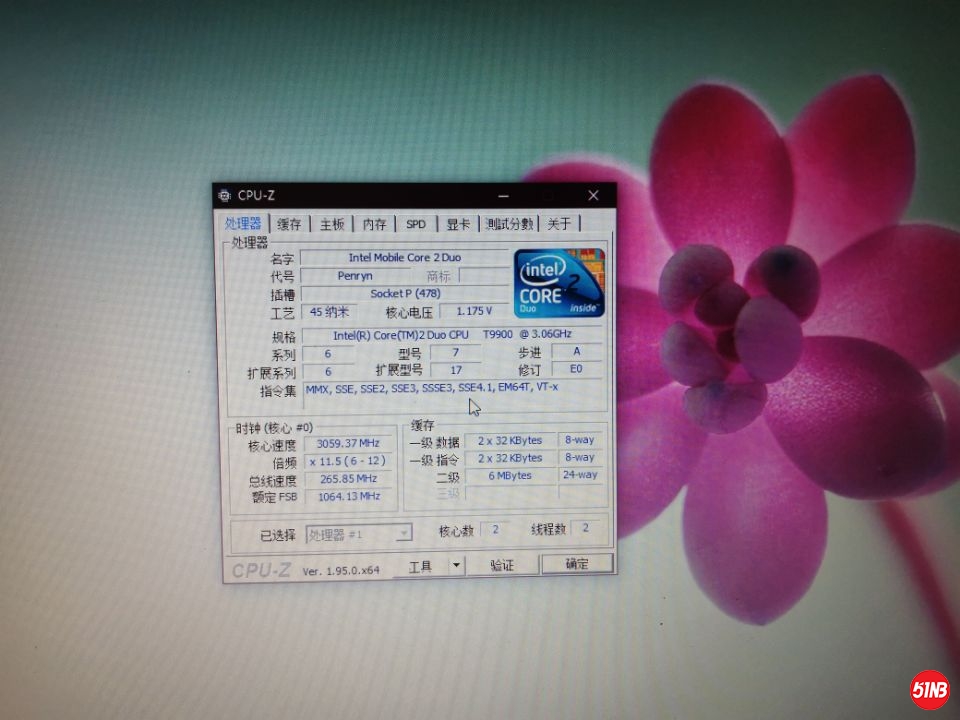Switch to the 主板 (Mainboard) tab
960x720 pixels.
click(x=332, y=224)
